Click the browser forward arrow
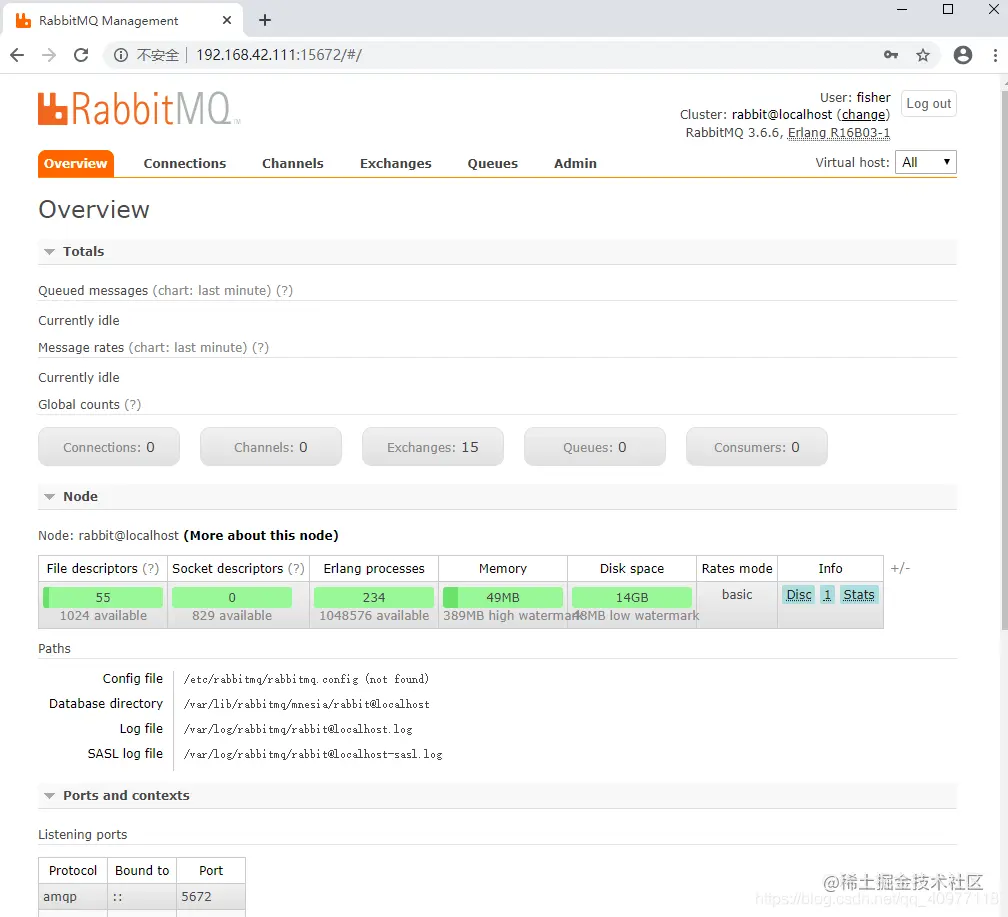The height and width of the screenshot is (917, 1008). tap(49, 55)
